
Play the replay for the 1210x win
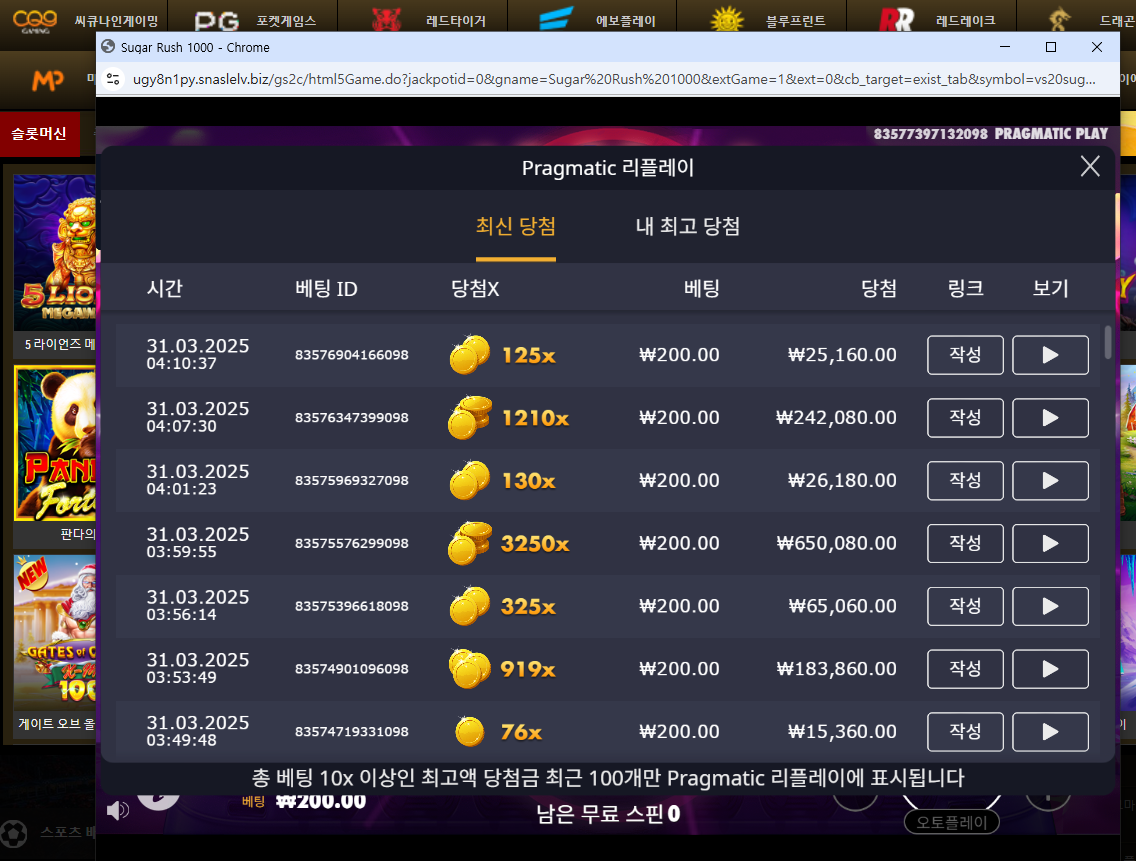point(1050,418)
